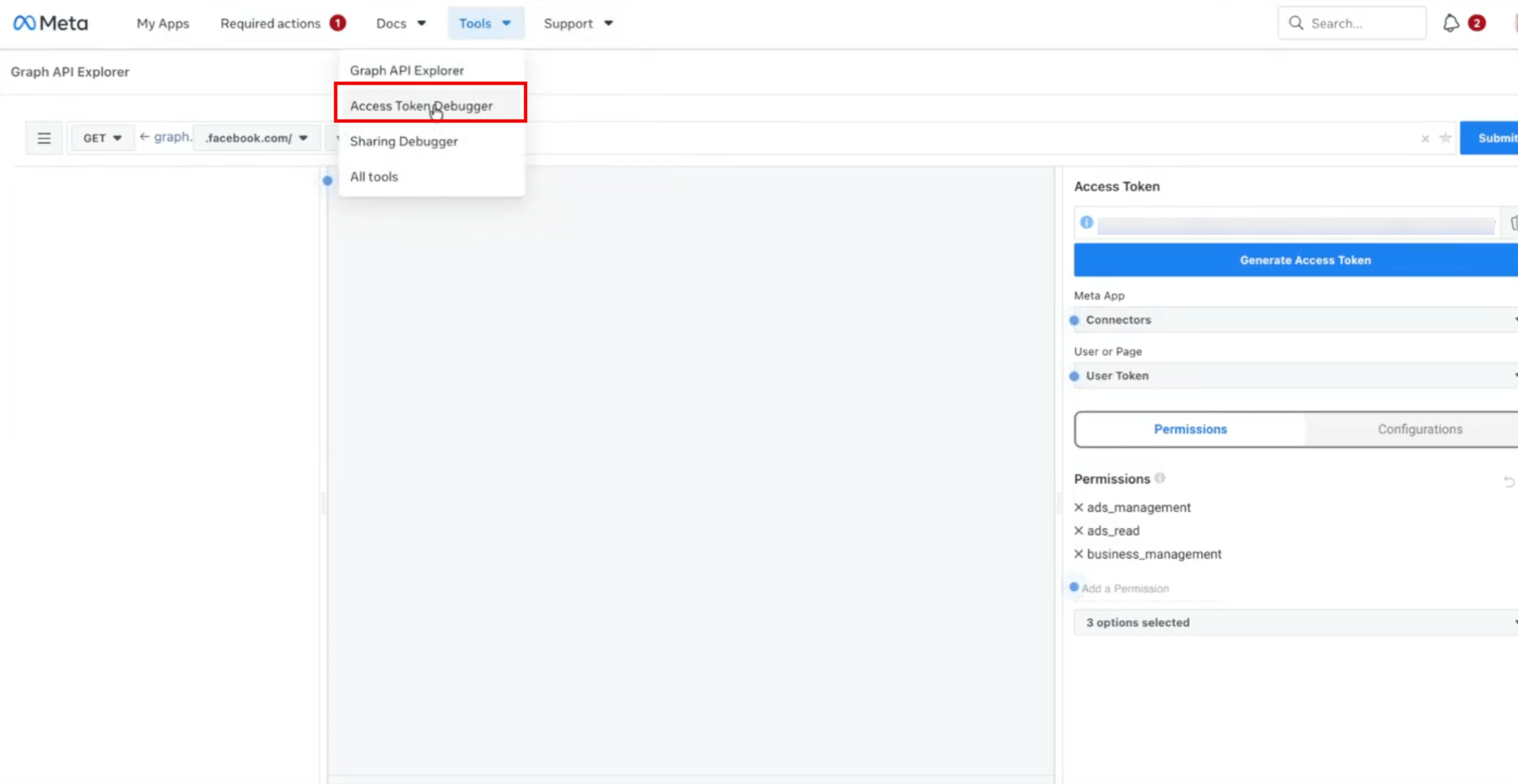Clear the query with the X icon
The image size is (1518, 784).
[x=1425, y=138]
